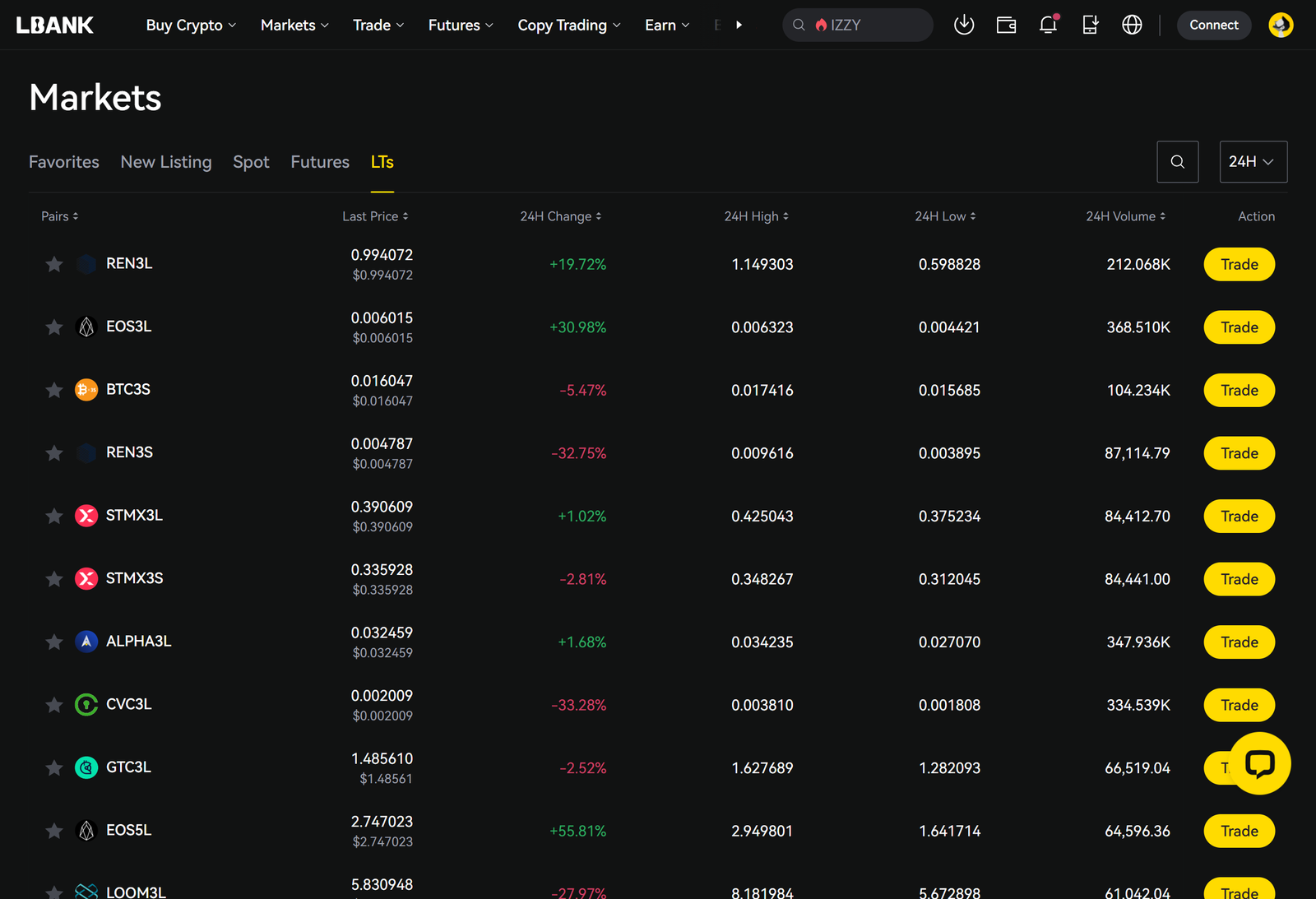Favorite the REN3L pair star
This screenshot has width=1316, height=899.
pos(54,264)
